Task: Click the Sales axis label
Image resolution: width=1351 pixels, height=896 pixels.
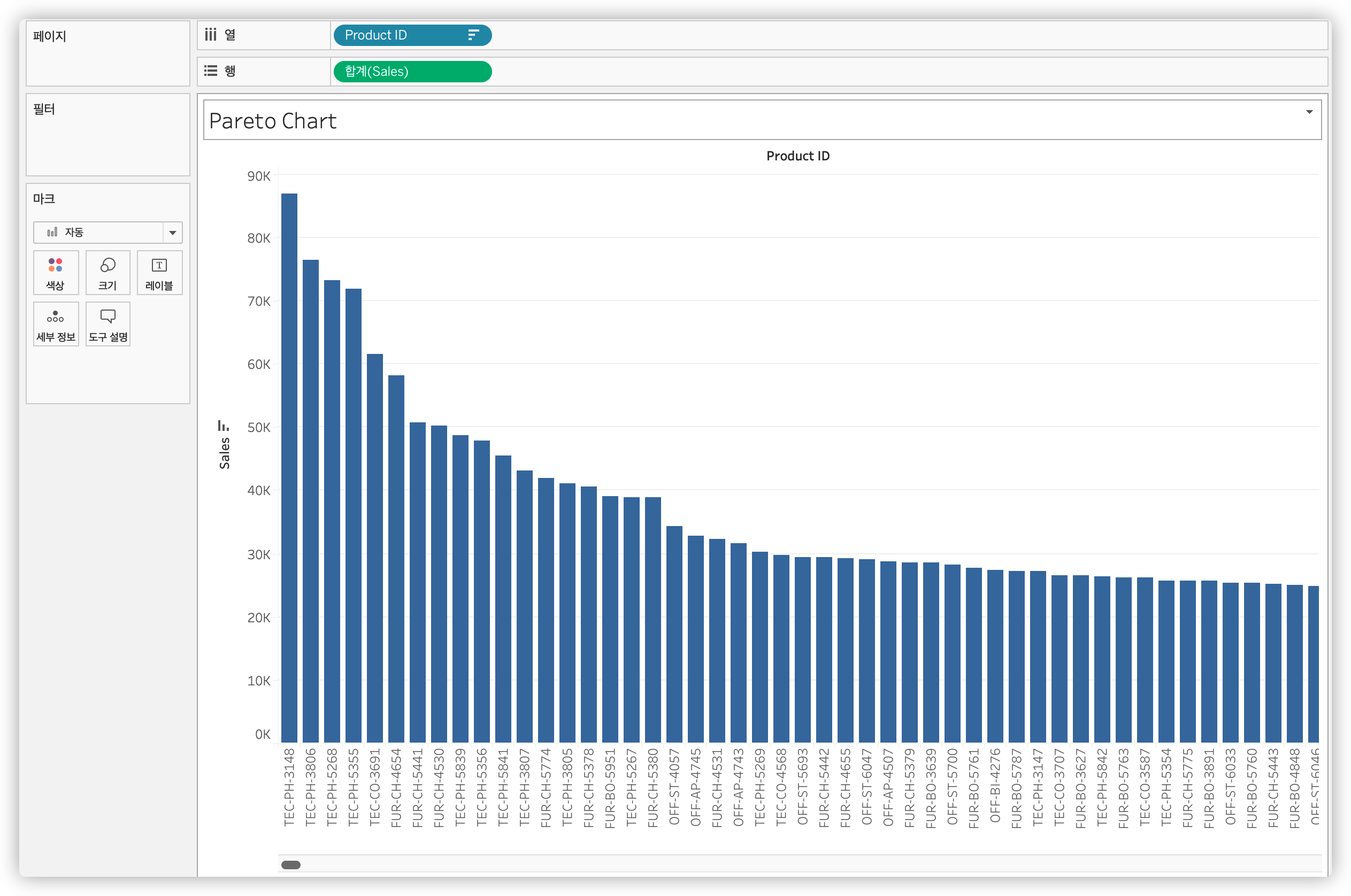Action: [224, 453]
